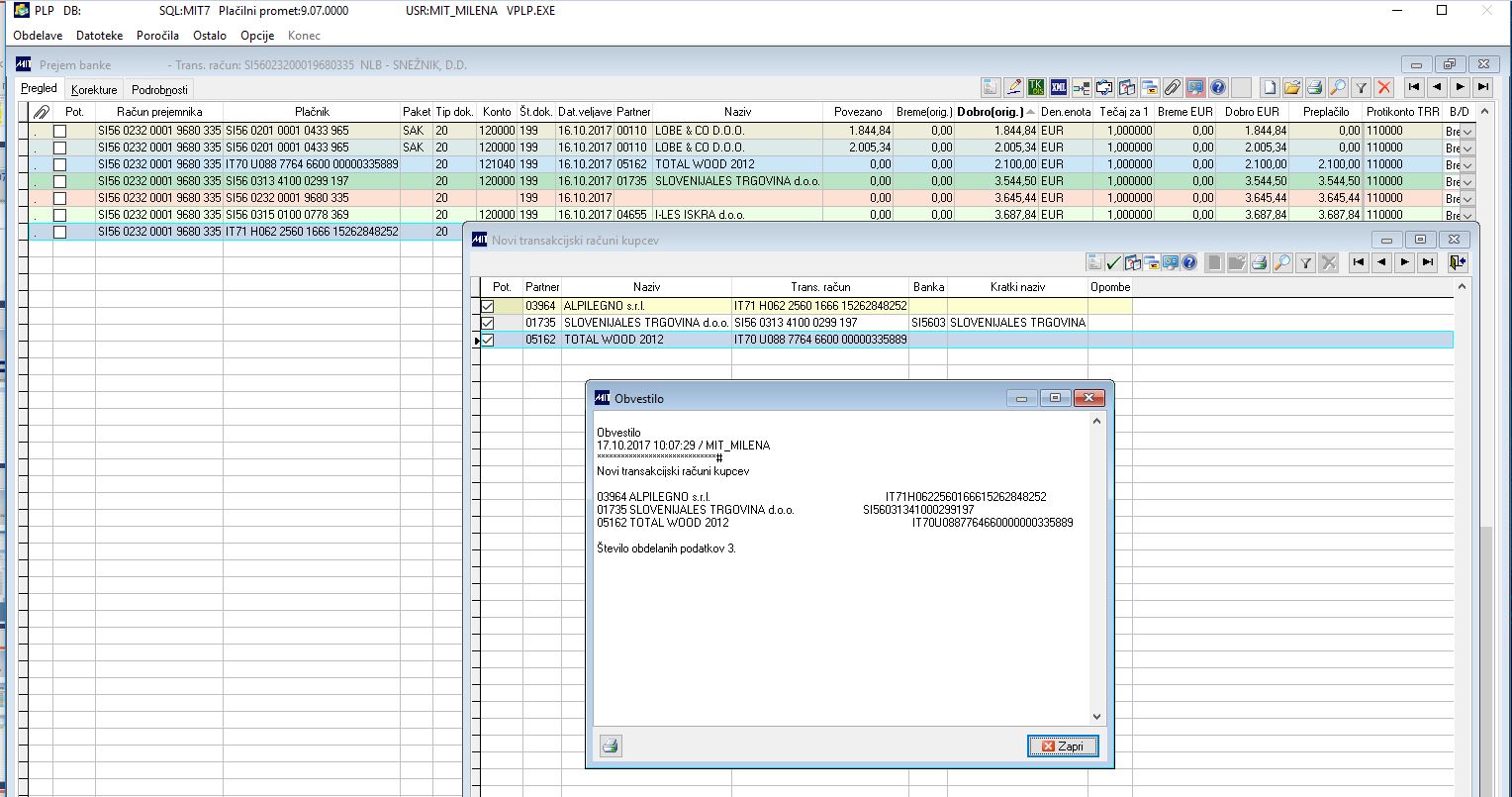Close the notice with the Zapri button
1512x797 pixels.
tap(1063, 746)
